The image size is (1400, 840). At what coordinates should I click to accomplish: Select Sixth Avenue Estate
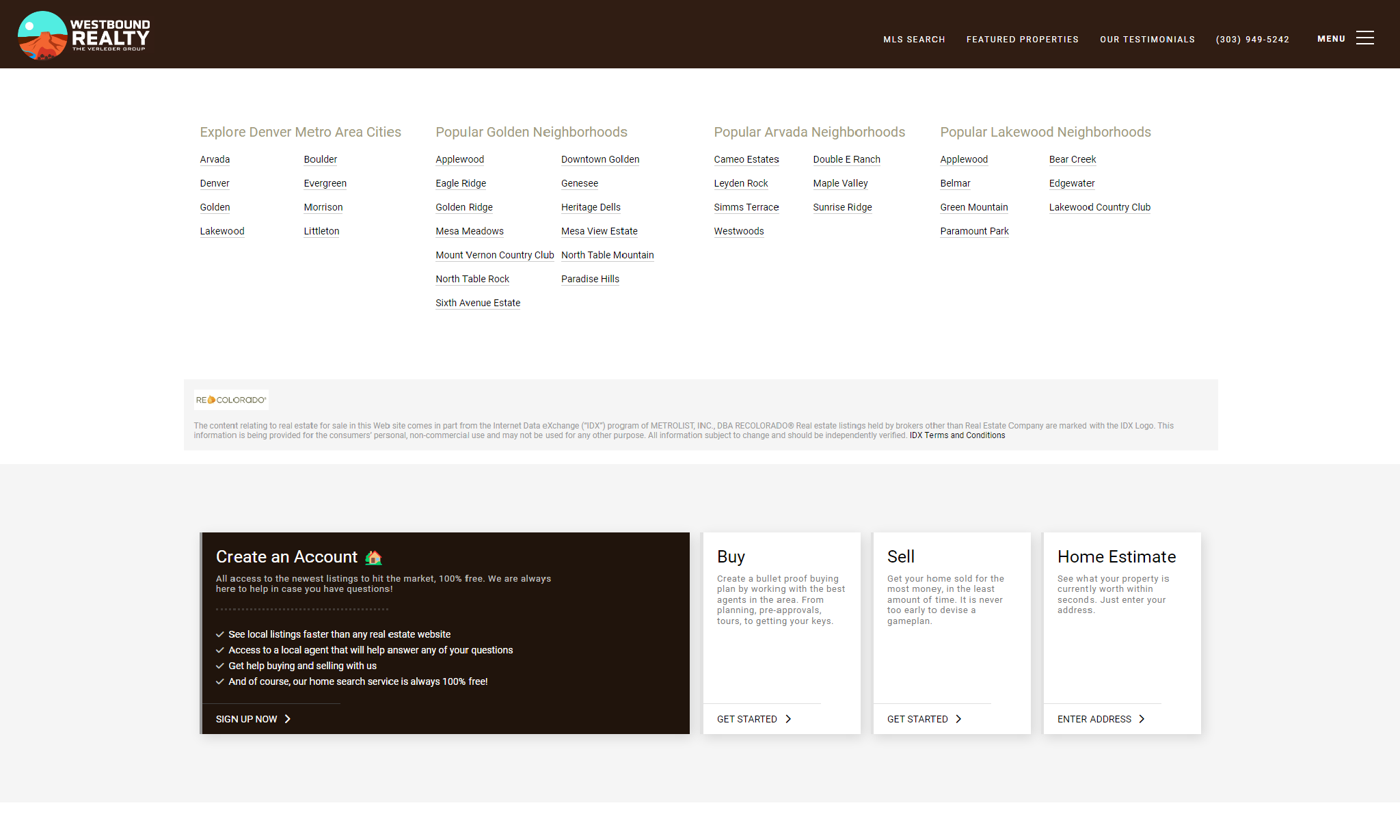coord(478,303)
